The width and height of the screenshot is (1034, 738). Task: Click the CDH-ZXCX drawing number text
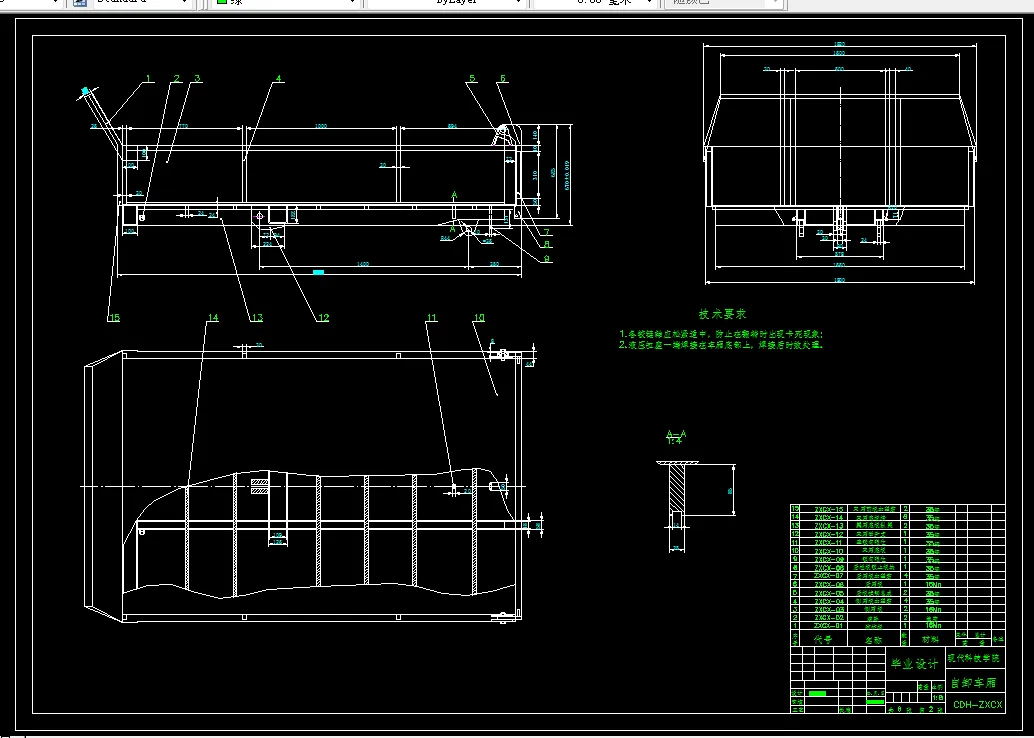tap(977, 705)
